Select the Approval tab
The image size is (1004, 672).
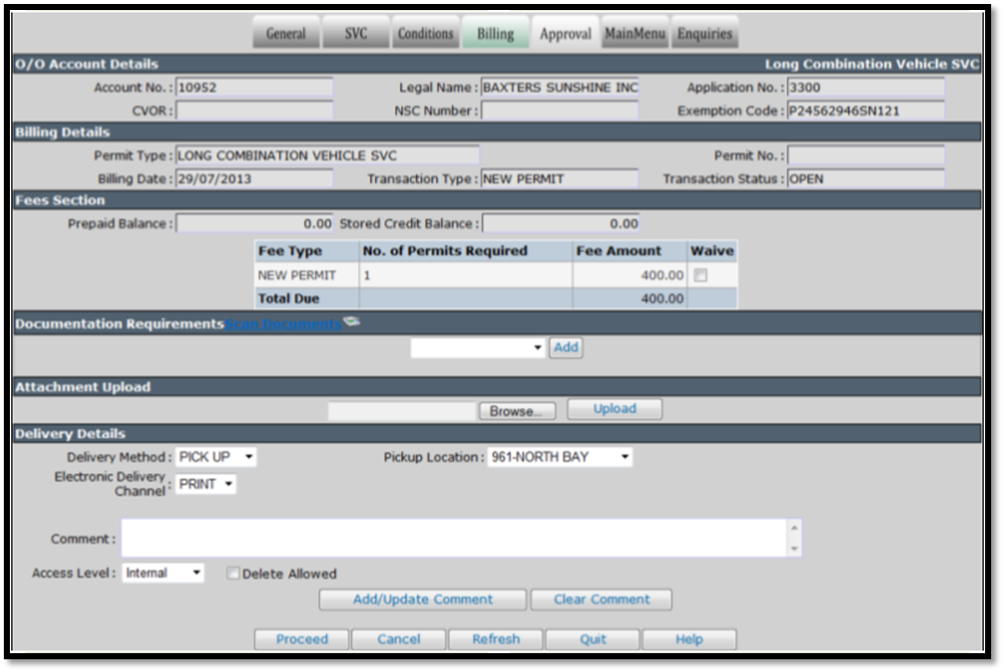click(x=565, y=33)
